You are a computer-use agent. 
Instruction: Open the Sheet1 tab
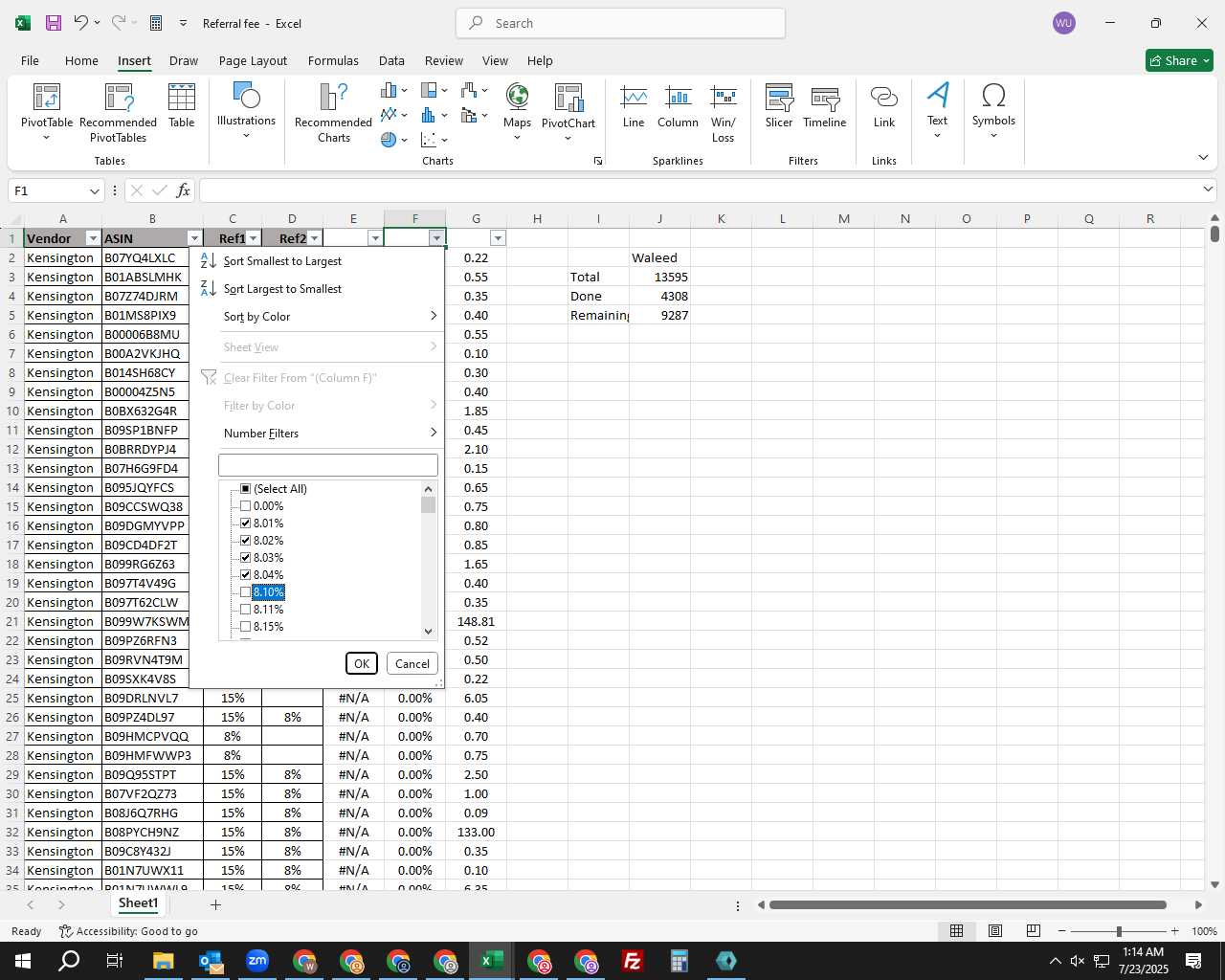(x=138, y=903)
